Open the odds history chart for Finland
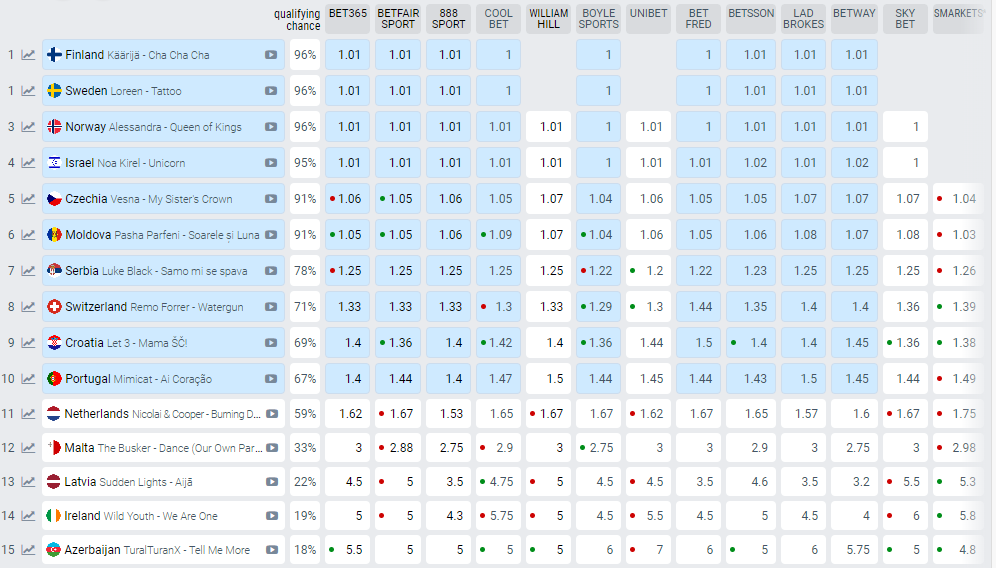Viewport: 996px width, 568px height. click(29, 55)
